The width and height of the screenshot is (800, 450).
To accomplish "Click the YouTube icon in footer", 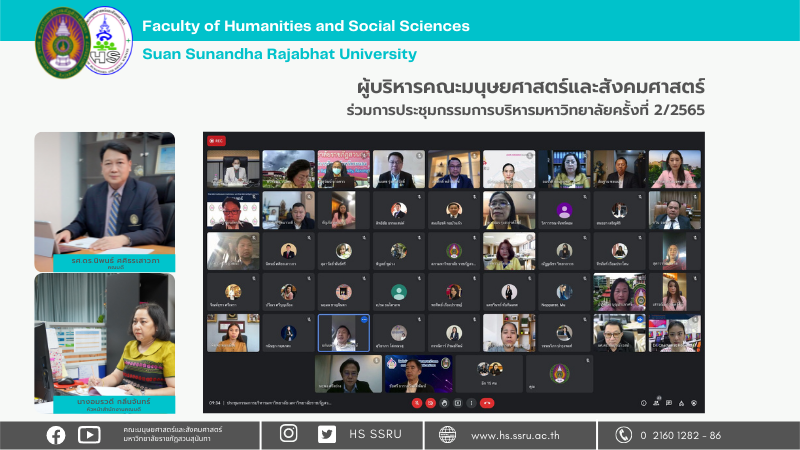I will 89,434.
